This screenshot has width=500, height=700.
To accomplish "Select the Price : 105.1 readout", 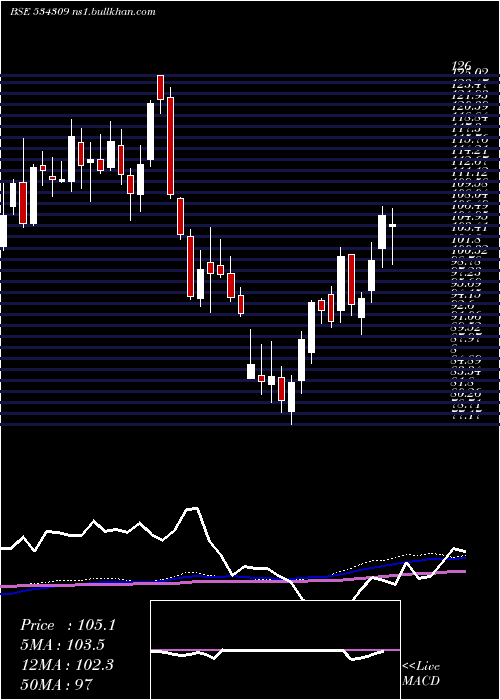I will point(68,625).
